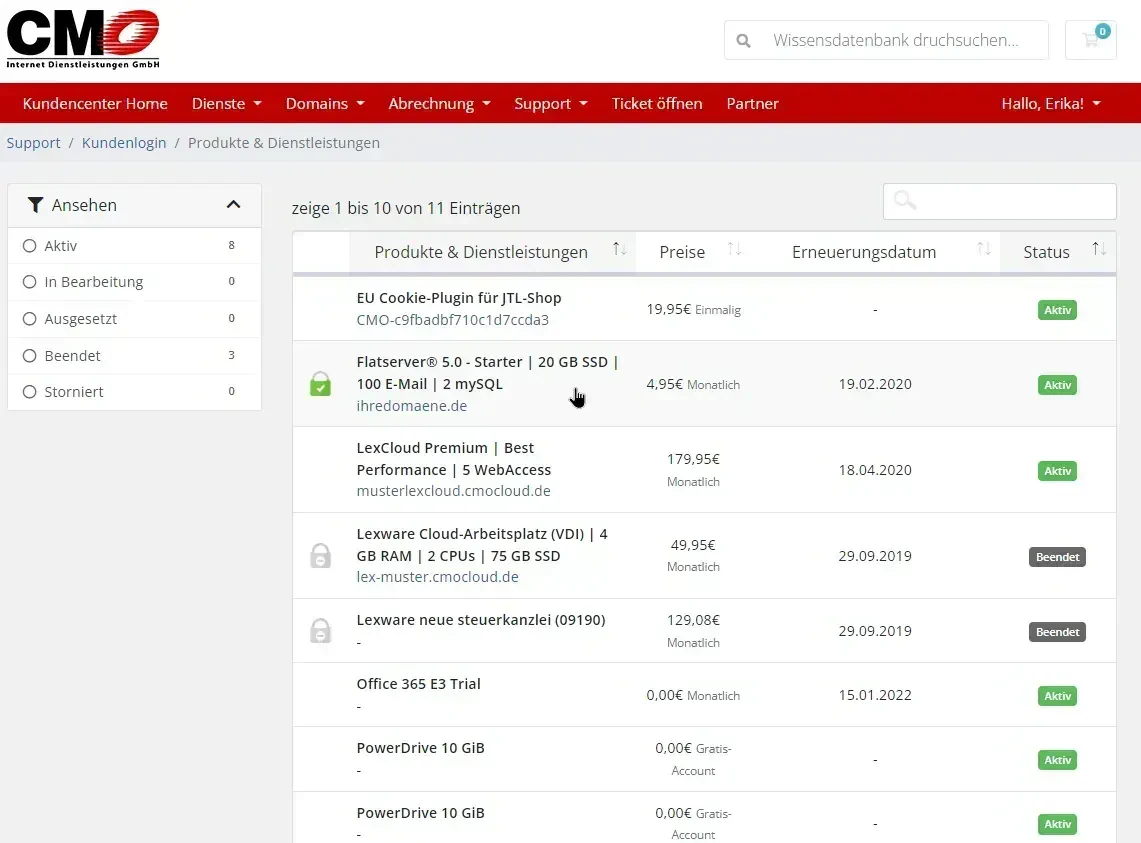Click the table search magnifier icon
The height and width of the screenshot is (843, 1141).
click(x=905, y=201)
